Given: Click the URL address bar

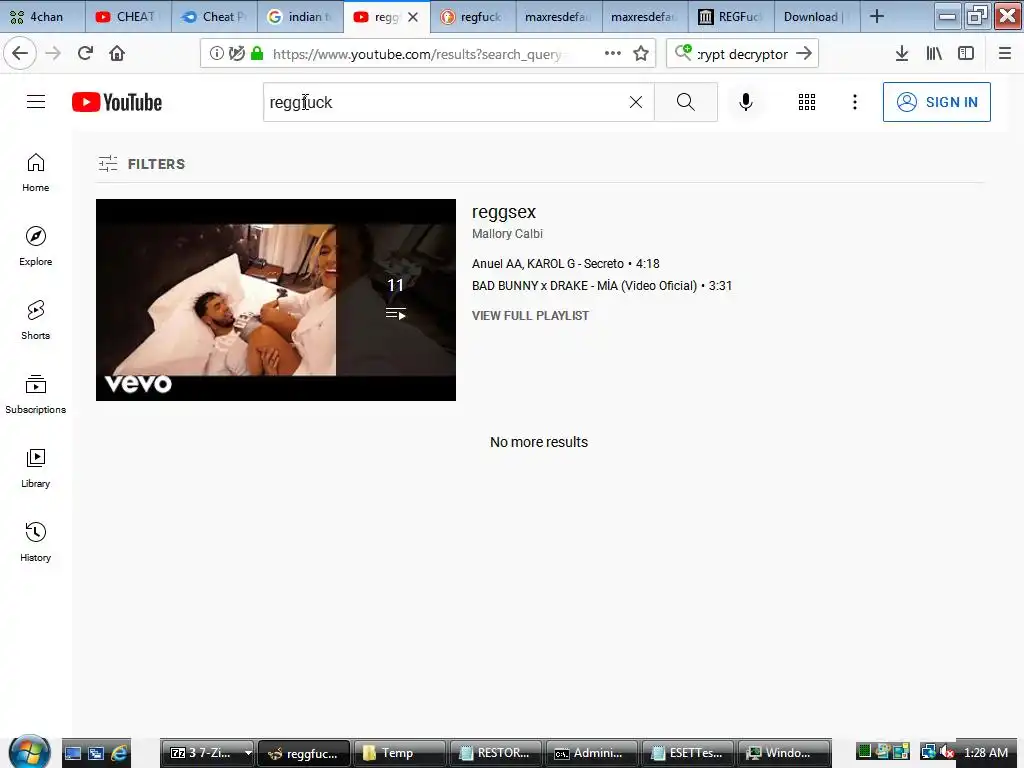Looking at the screenshot, I should 417,54.
